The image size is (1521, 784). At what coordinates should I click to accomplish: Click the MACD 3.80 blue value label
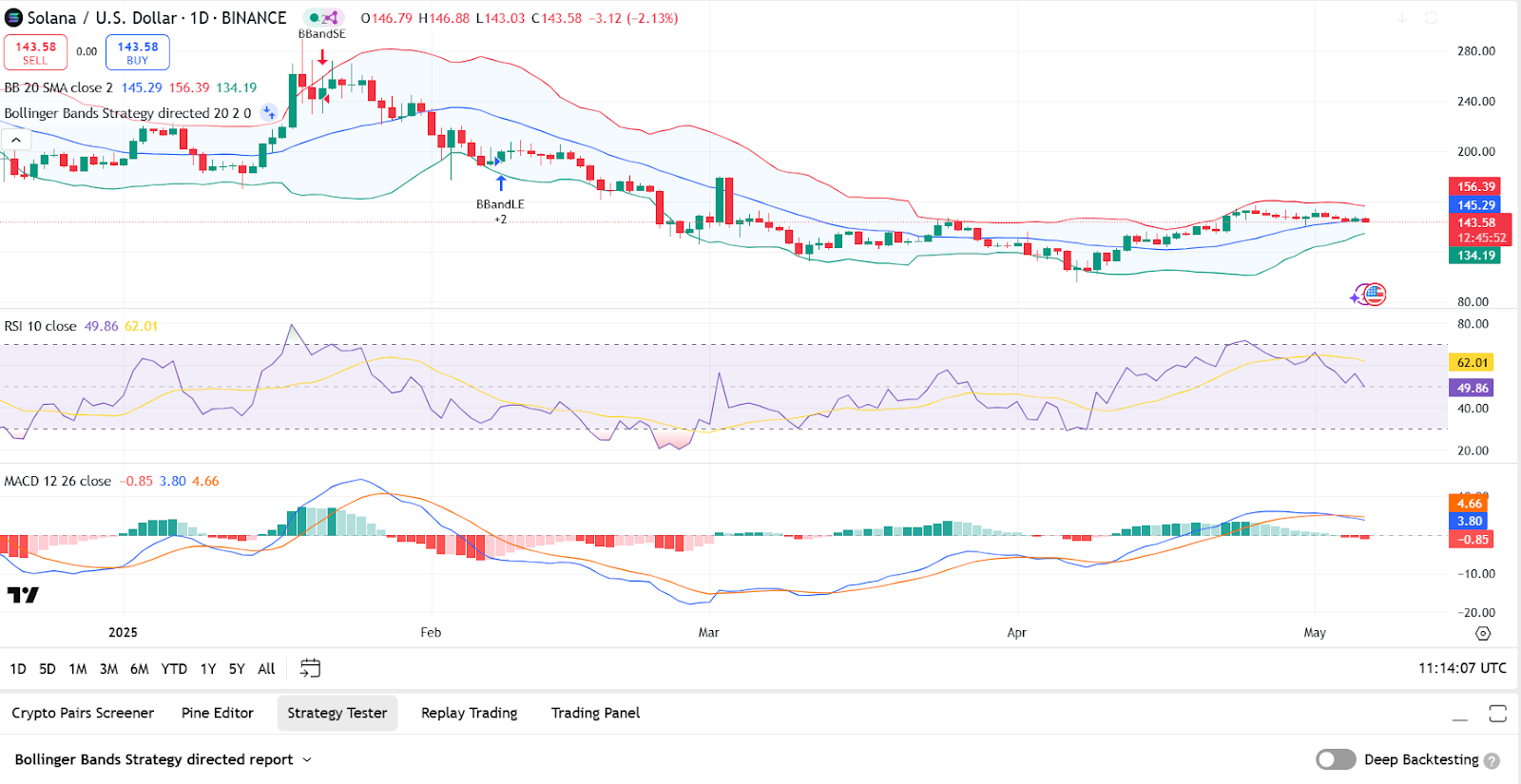1470,521
